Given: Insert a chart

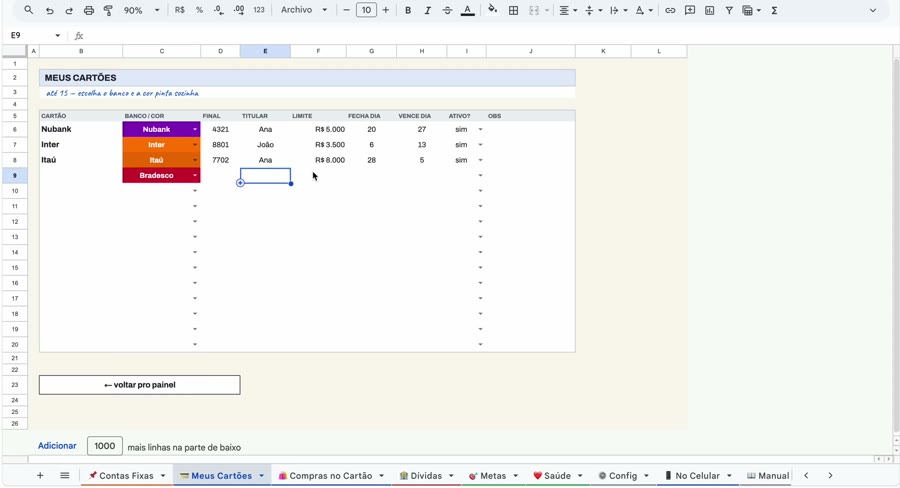Looking at the screenshot, I should click(709, 10).
